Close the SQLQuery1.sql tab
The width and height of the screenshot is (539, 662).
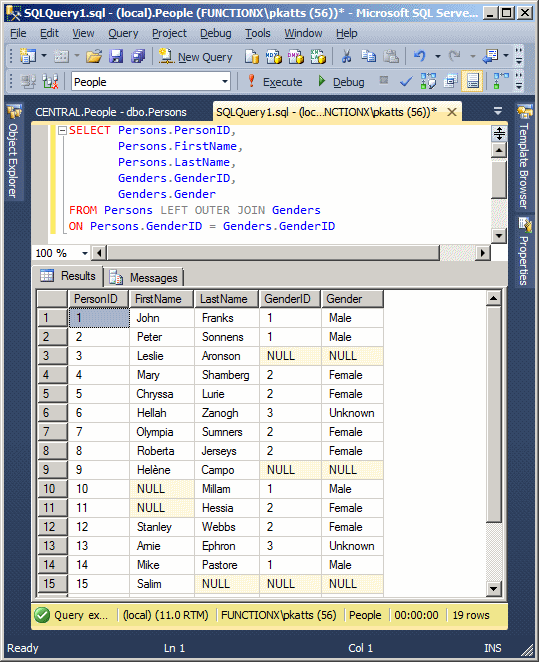[452, 112]
